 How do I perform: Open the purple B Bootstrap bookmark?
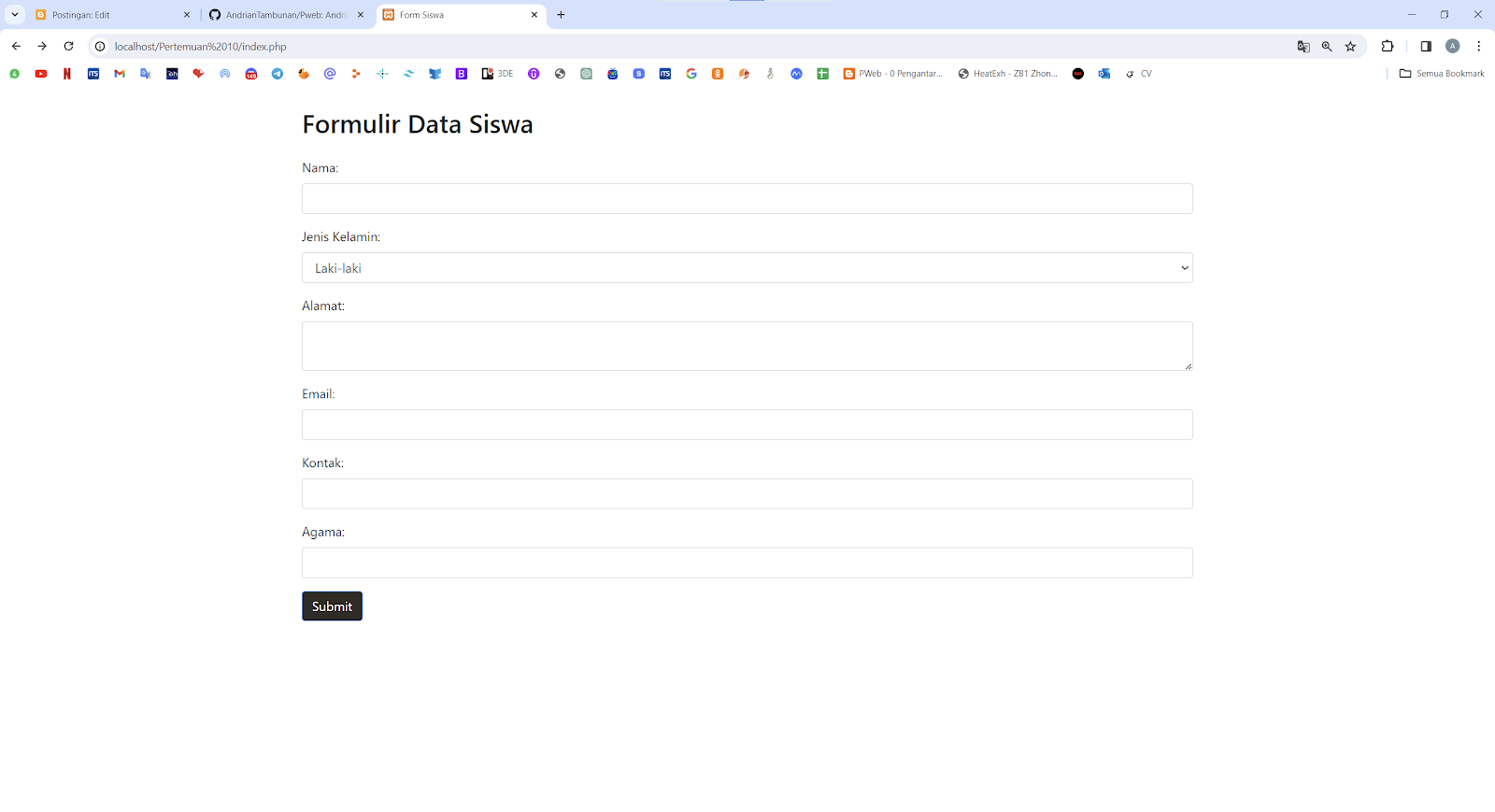coord(462,74)
